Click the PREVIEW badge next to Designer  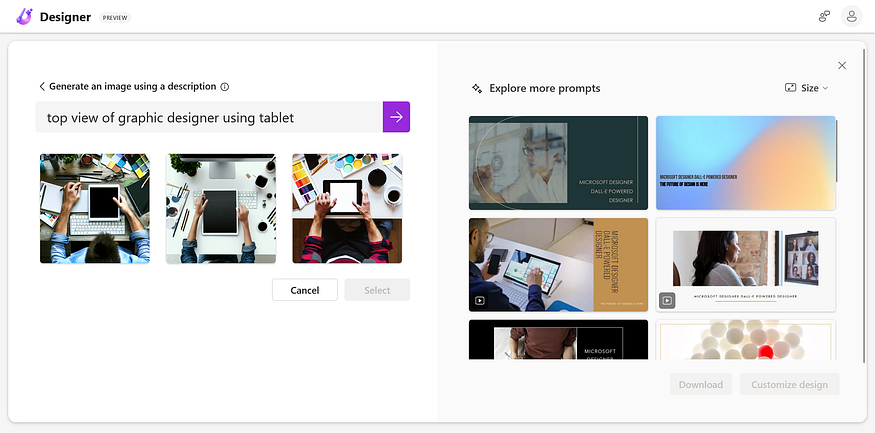pyautogui.click(x=115, y=17)
